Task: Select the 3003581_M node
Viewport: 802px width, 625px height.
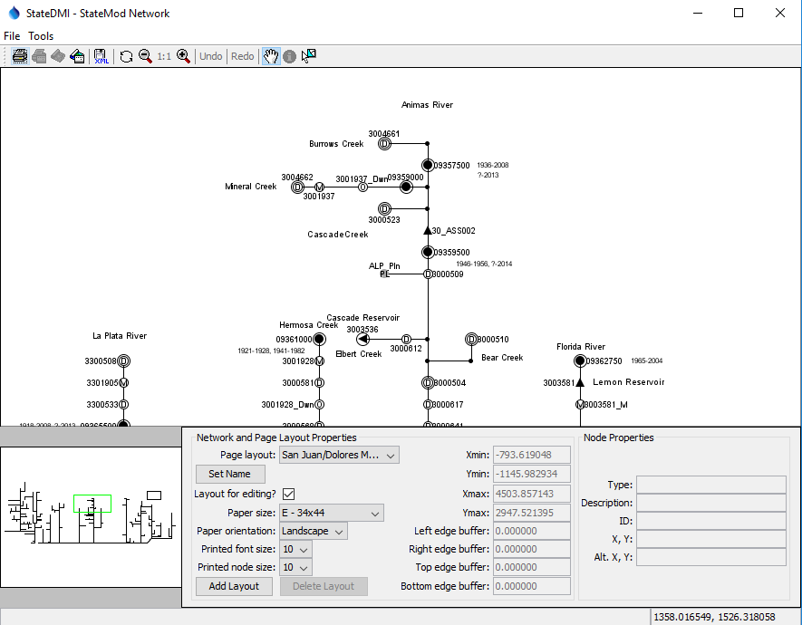Action: (580, 405)
